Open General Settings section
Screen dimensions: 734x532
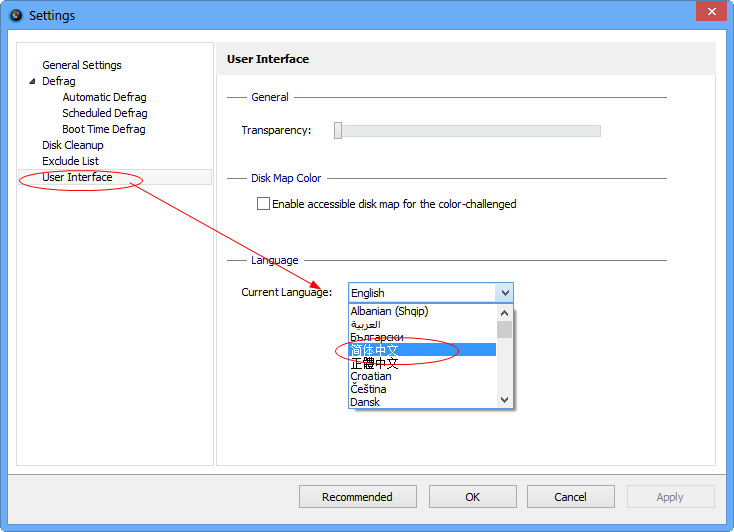(x=81, y=65)
